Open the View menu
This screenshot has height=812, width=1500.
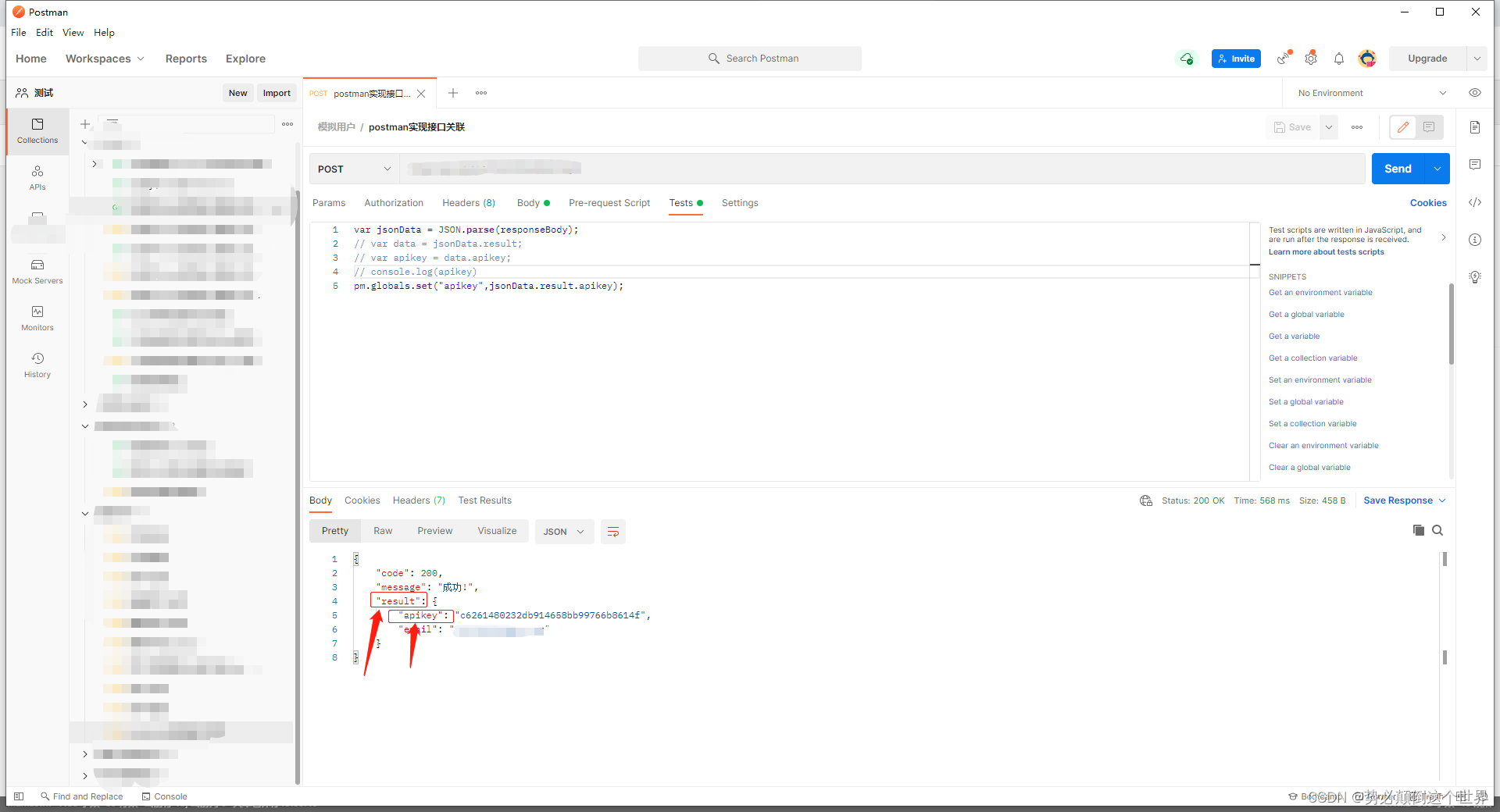tap(73, 33)
